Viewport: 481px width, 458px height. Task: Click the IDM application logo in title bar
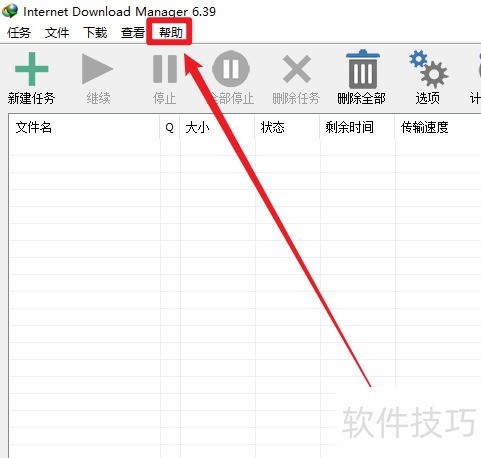coord(10,11)
